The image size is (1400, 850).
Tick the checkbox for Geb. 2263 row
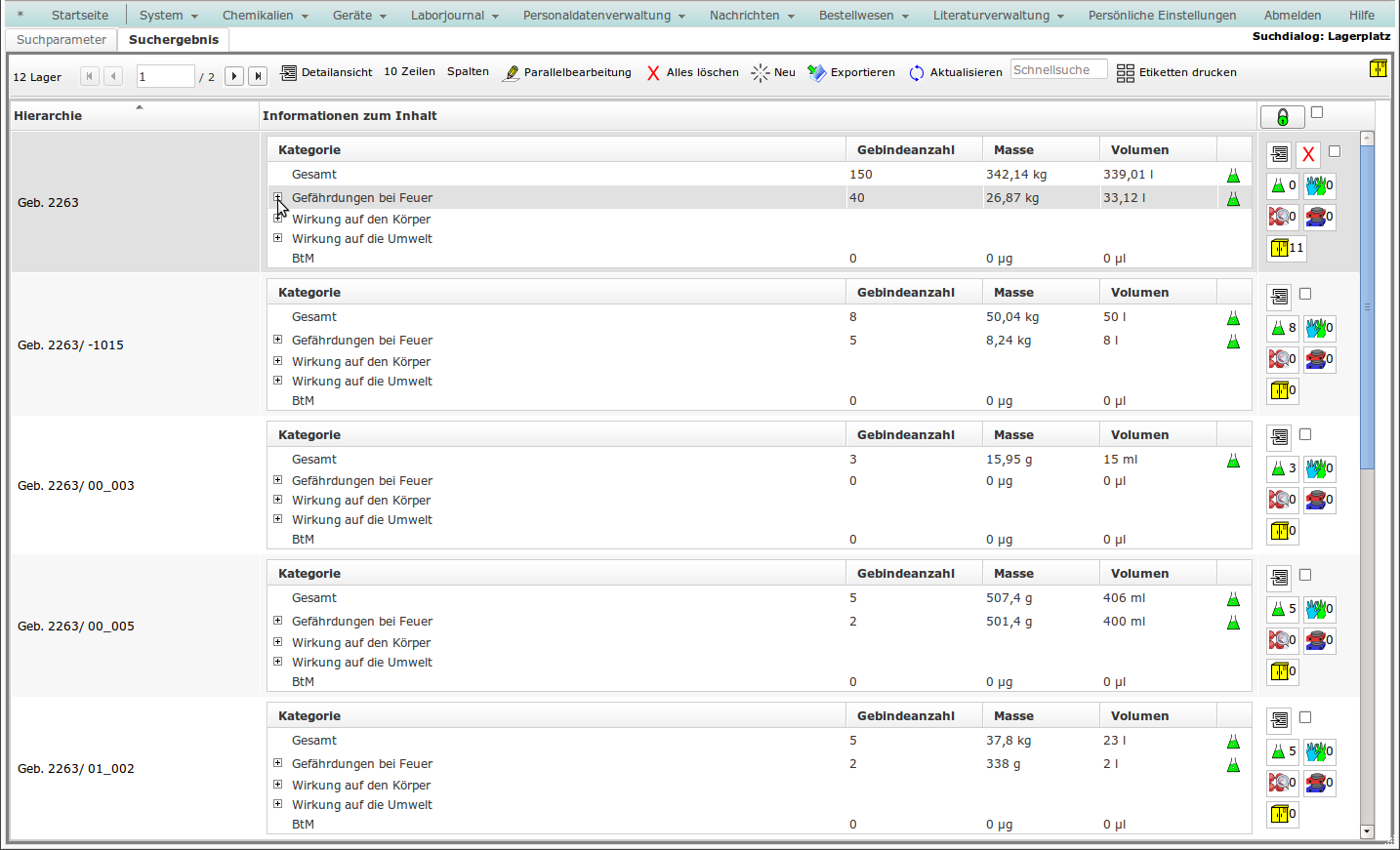(x=1335, y=151)
